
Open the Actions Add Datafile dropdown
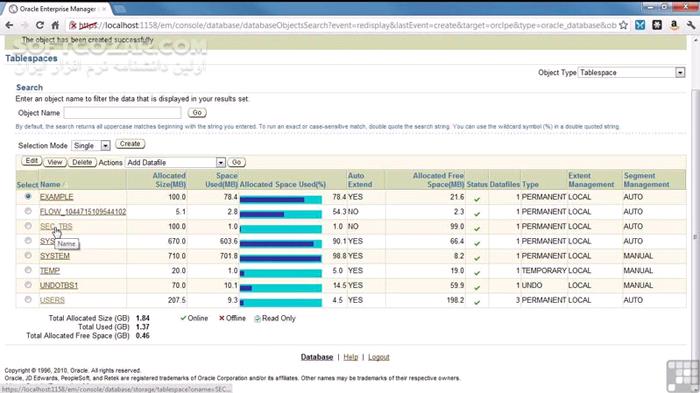pyautogui.click(x=175, y=163)
